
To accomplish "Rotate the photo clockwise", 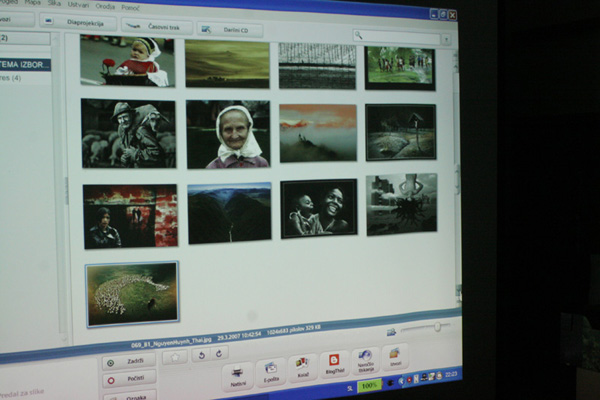I will coord(220,353).
